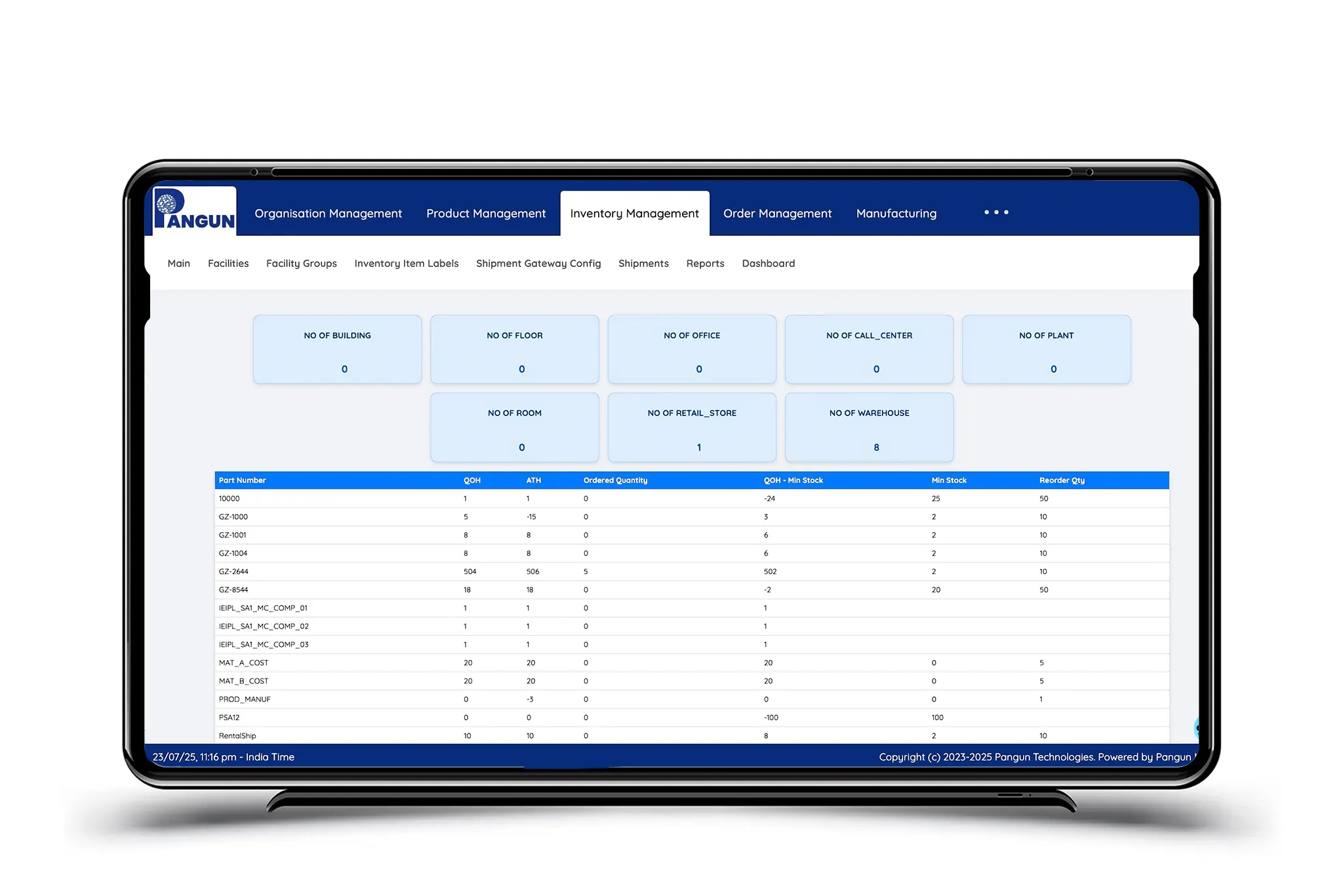
Task: Click the NO OF BUILDING card
Action: 337,349
